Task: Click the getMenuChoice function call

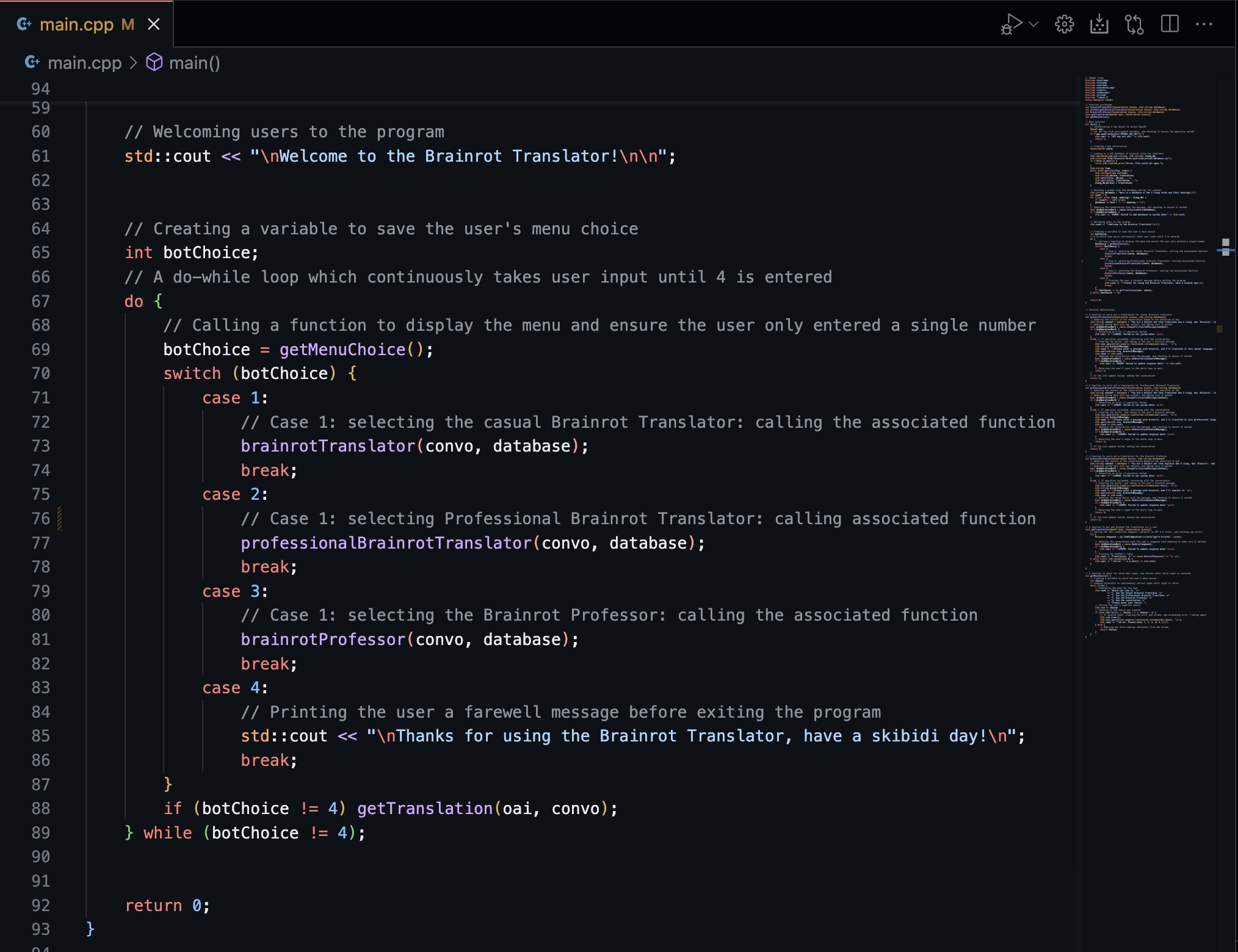Action: point(342,350)
